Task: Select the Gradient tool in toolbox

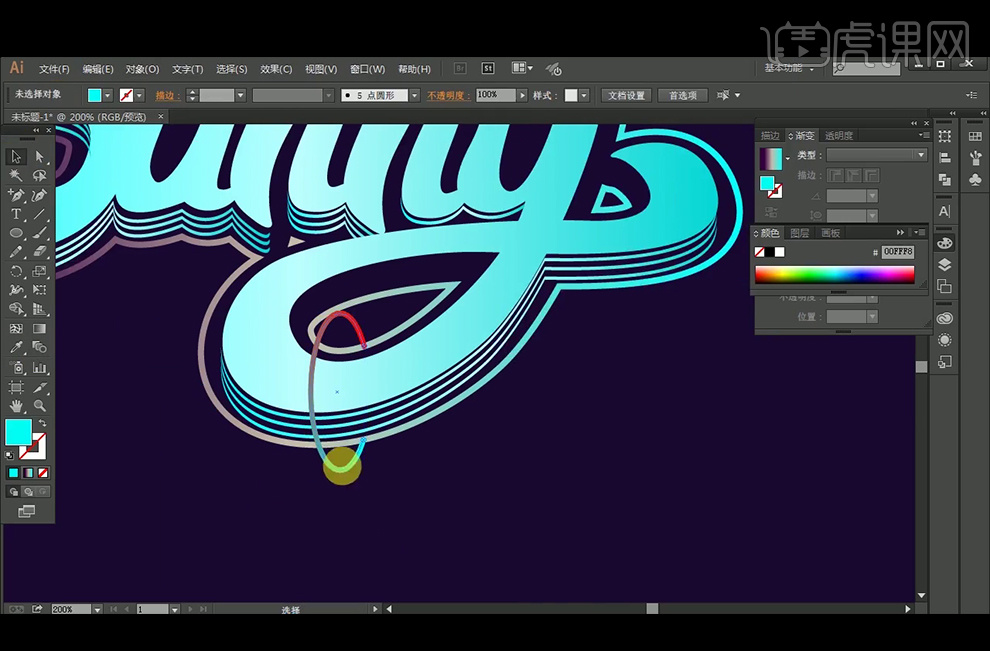Action: (x=39, y=328)
